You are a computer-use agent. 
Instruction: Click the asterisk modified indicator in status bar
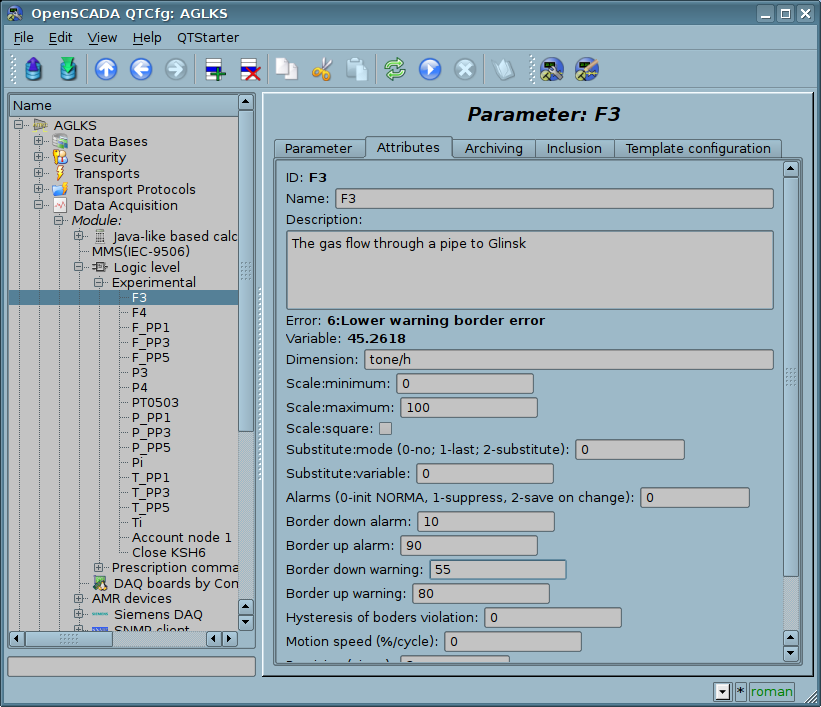click(740, 692)
